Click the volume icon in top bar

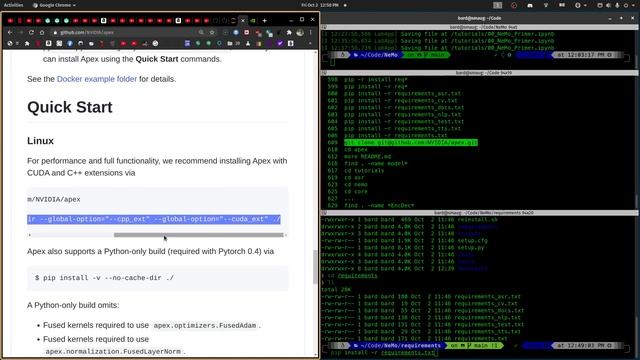[x=609, y=5]
